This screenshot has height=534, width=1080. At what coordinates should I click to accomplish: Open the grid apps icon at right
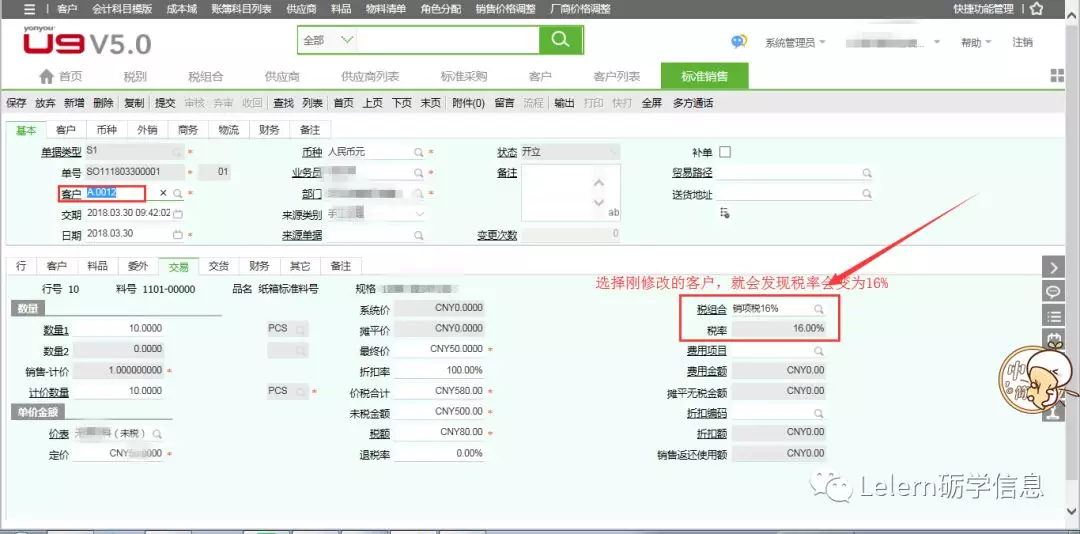1057,76
